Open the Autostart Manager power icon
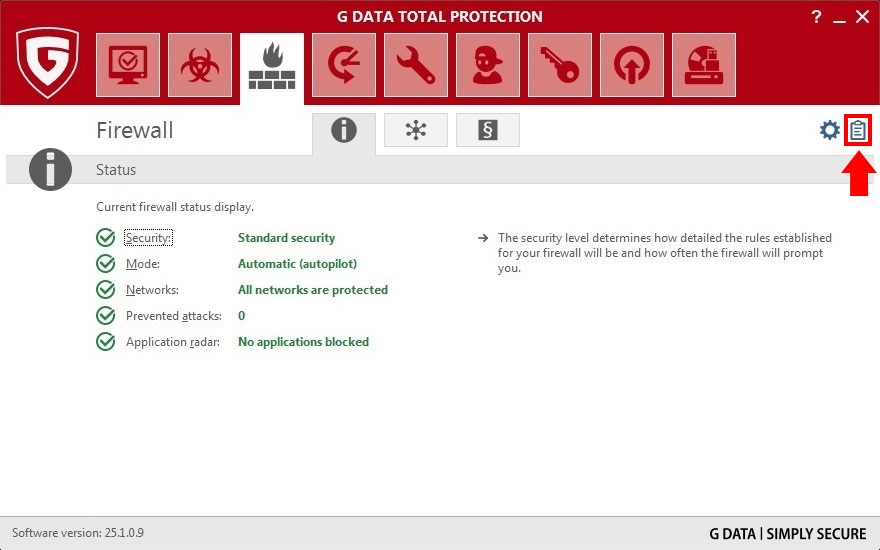The height and width of the screenshot is (550, 880). pyautogui.click(x=632, y=65)
